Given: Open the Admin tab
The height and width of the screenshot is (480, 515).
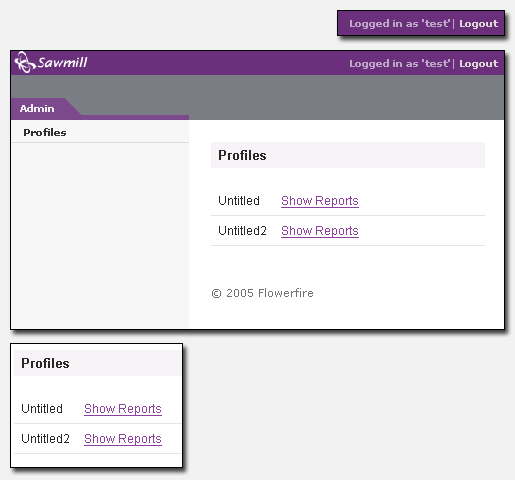Looking at the screenshot, I should pyautogui.click(x=37, y=108).
